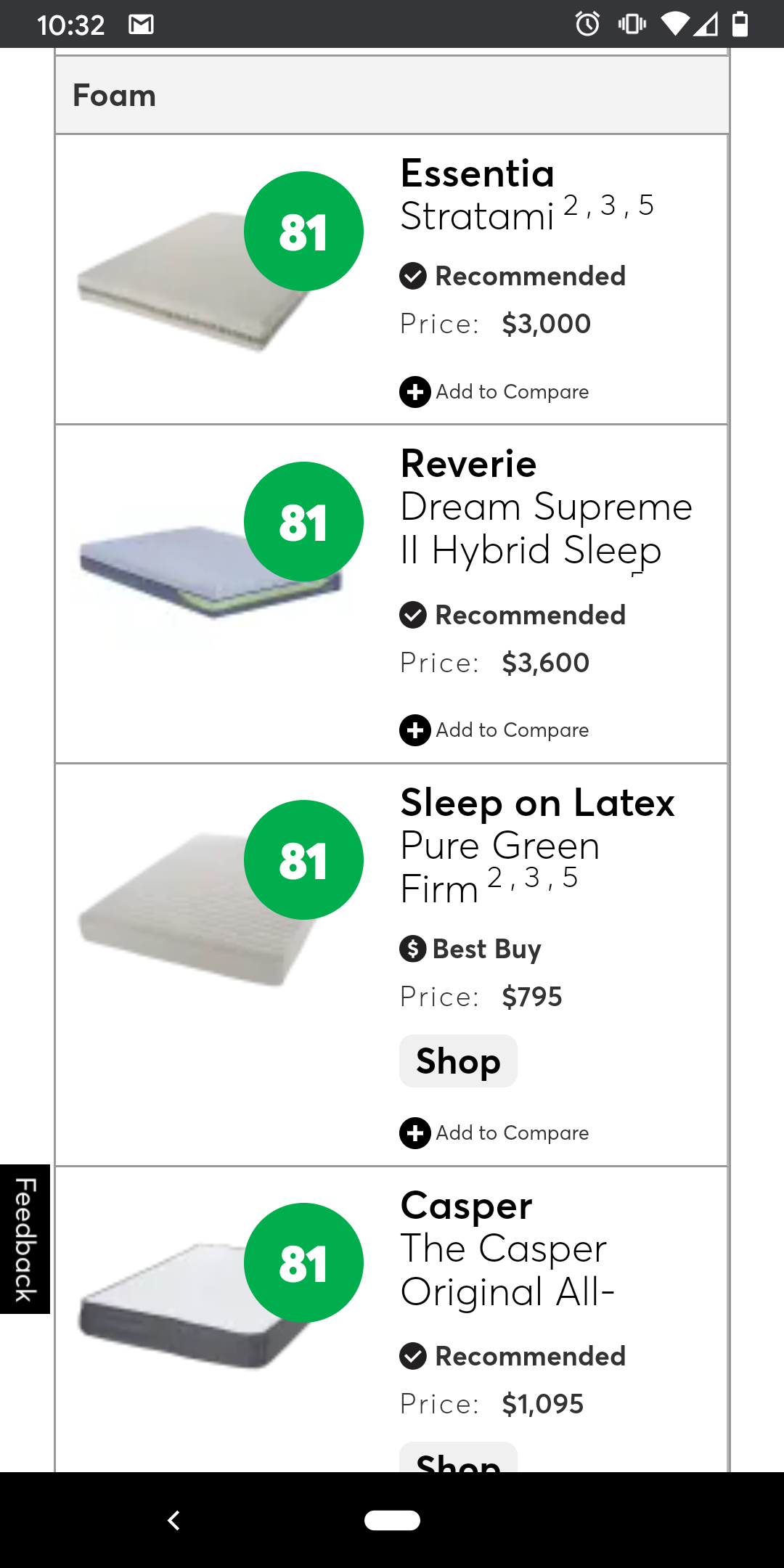784x1568 pixels.
Task: Open Essentia Stratami product title link
Action: (x=527, y=195)
